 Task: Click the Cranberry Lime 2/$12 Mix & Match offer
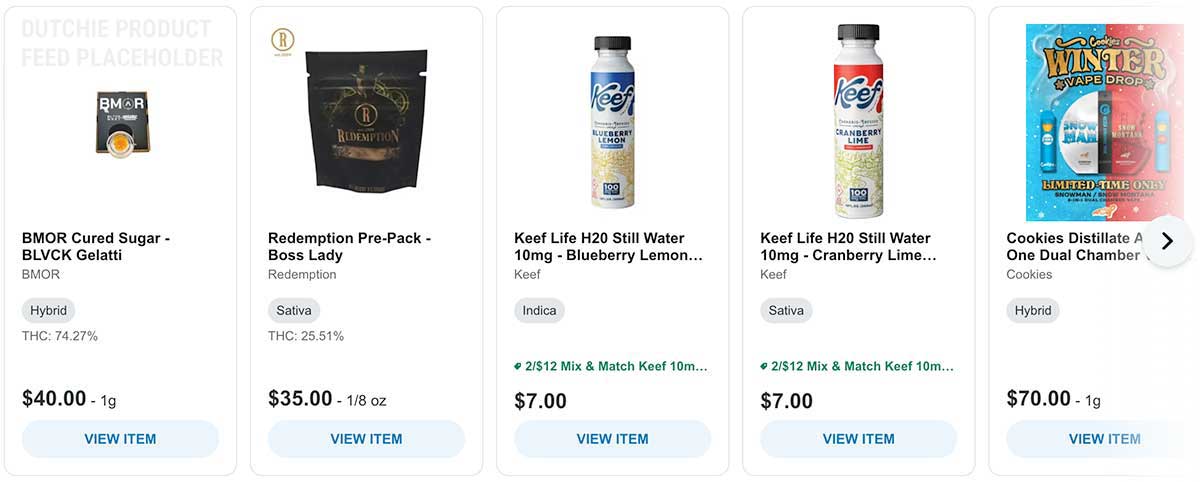[x=857, y=367]
